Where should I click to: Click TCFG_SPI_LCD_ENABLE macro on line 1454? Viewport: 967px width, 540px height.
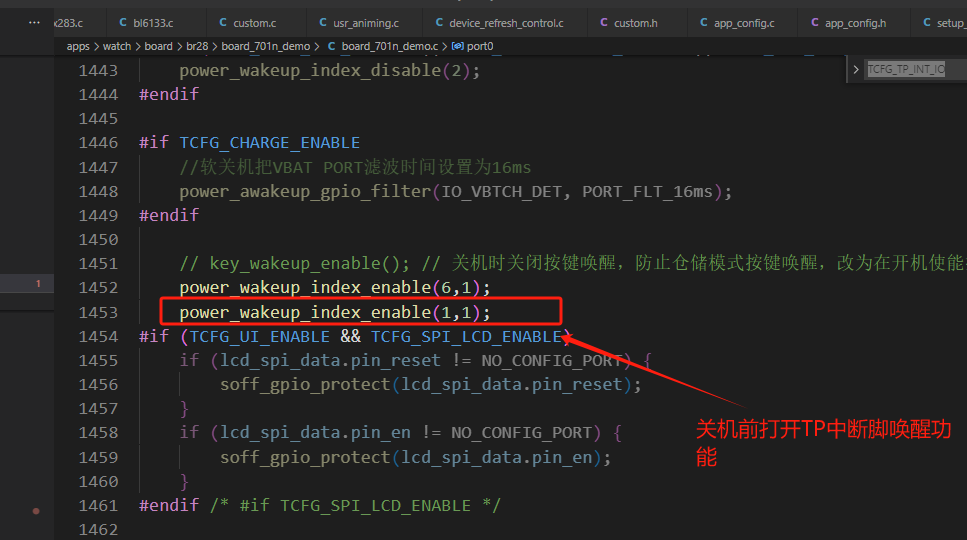point(466,337)
